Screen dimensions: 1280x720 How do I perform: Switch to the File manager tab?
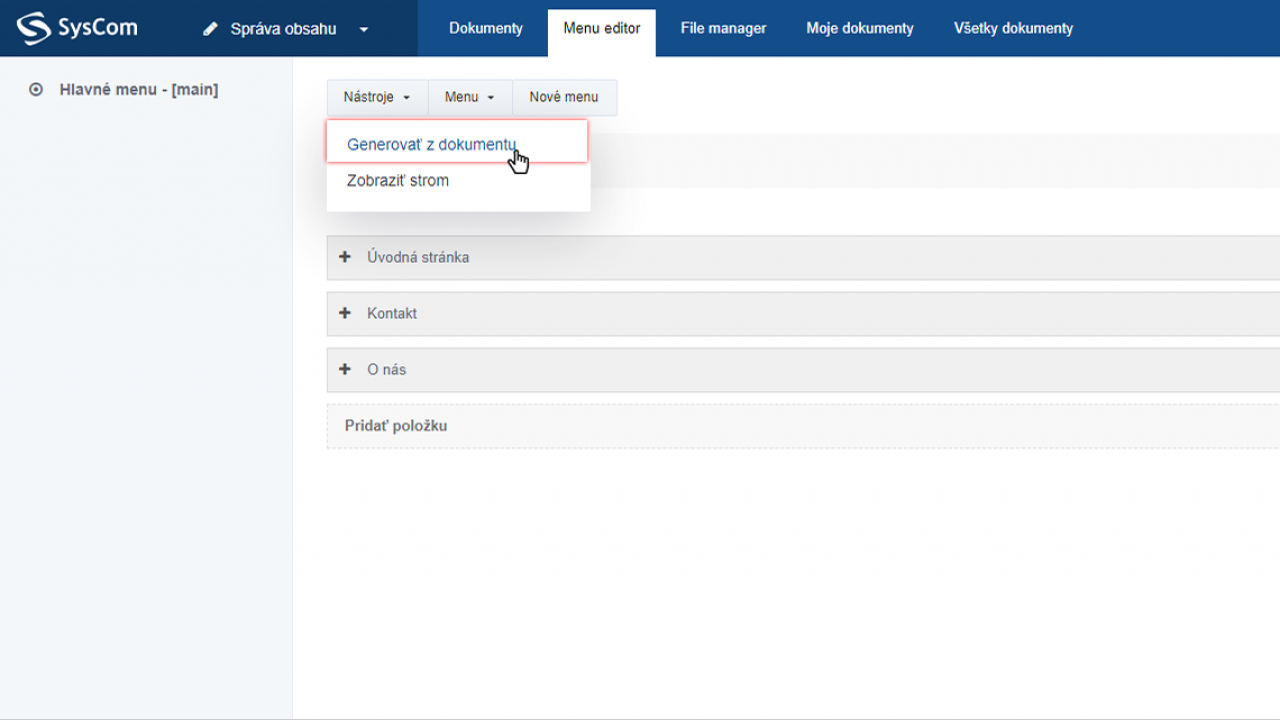[723, 28]
